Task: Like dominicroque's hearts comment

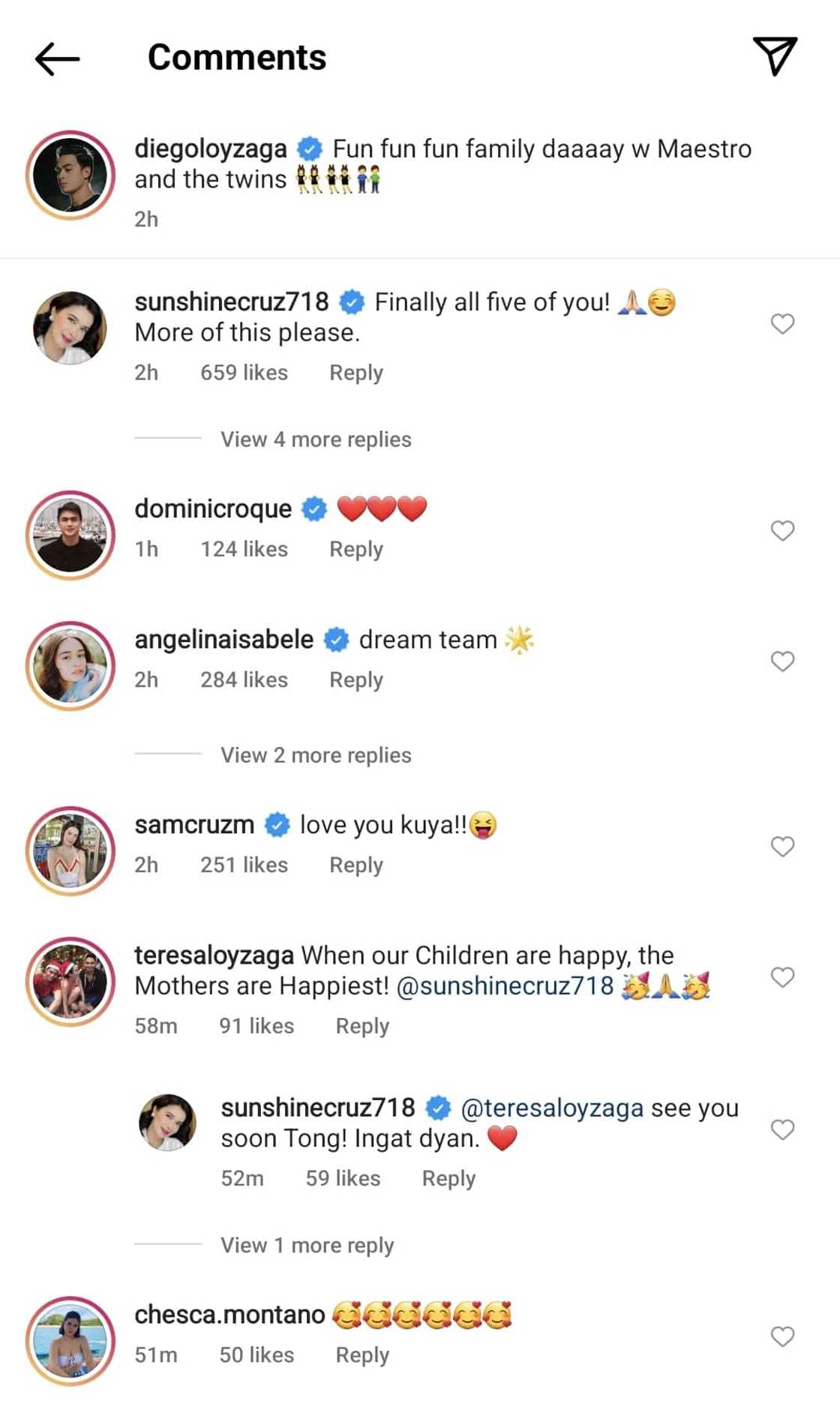Action: click(782, 531)
